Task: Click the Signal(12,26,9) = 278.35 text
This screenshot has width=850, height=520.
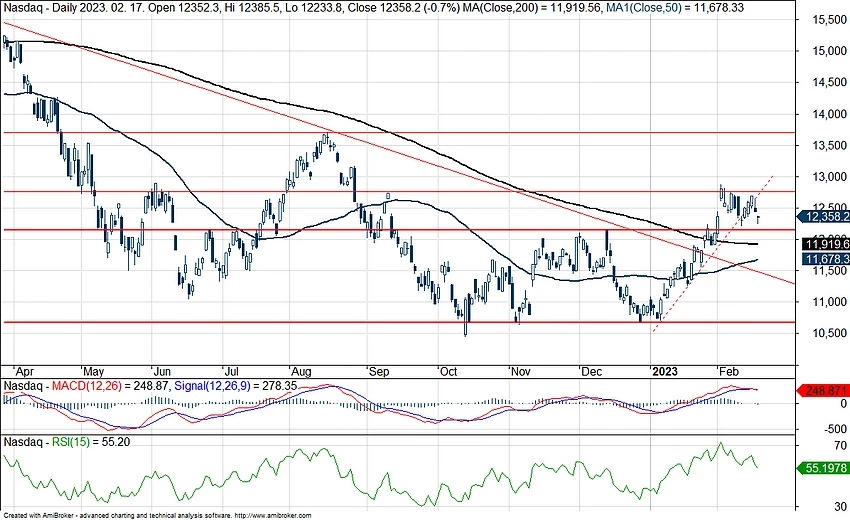Action: tap(235, 386)
